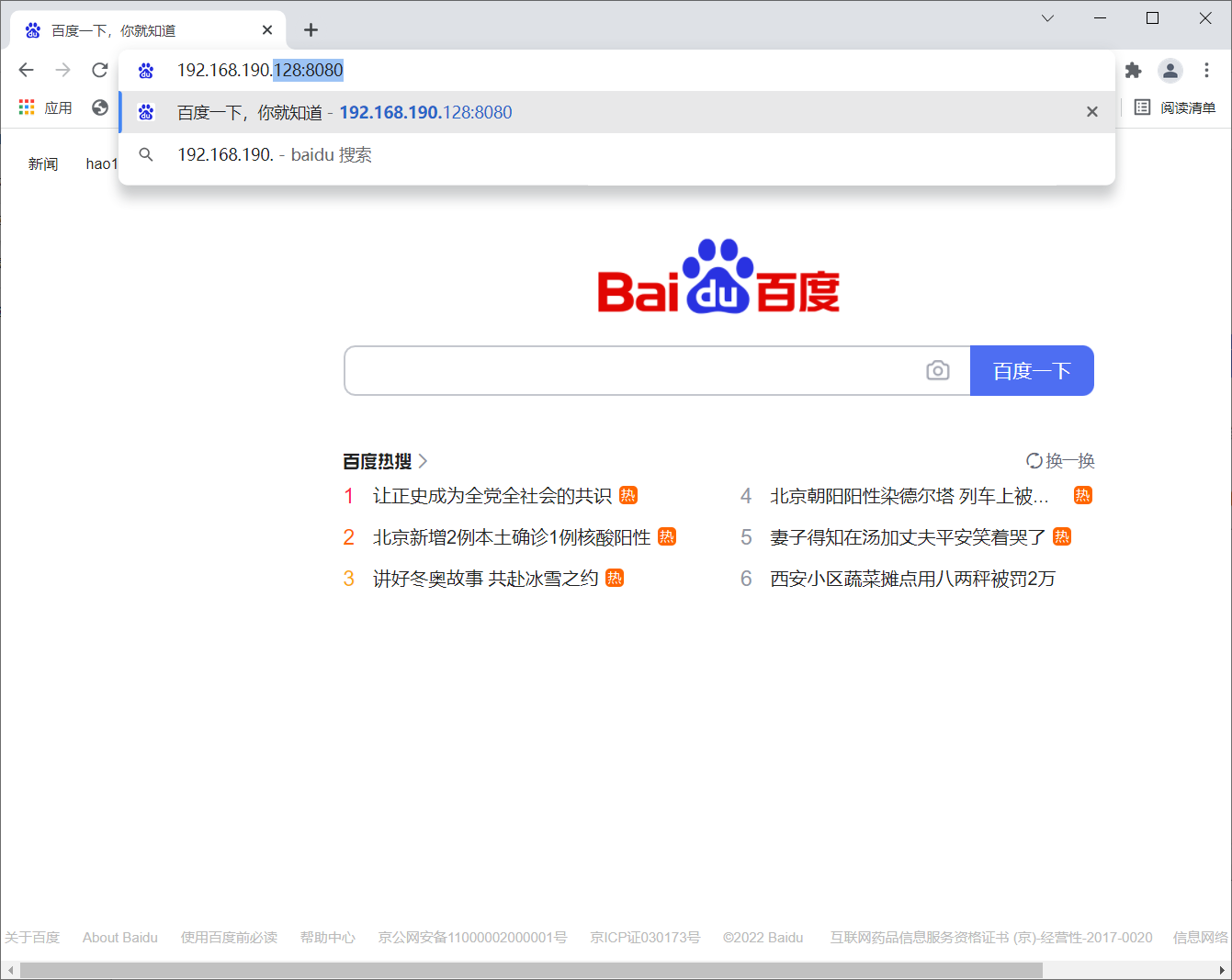Open the 京公网安备11000002000001号 link
Image resolution: width=1232 pixels, height=980 pixels.
[x=472, y=937]
